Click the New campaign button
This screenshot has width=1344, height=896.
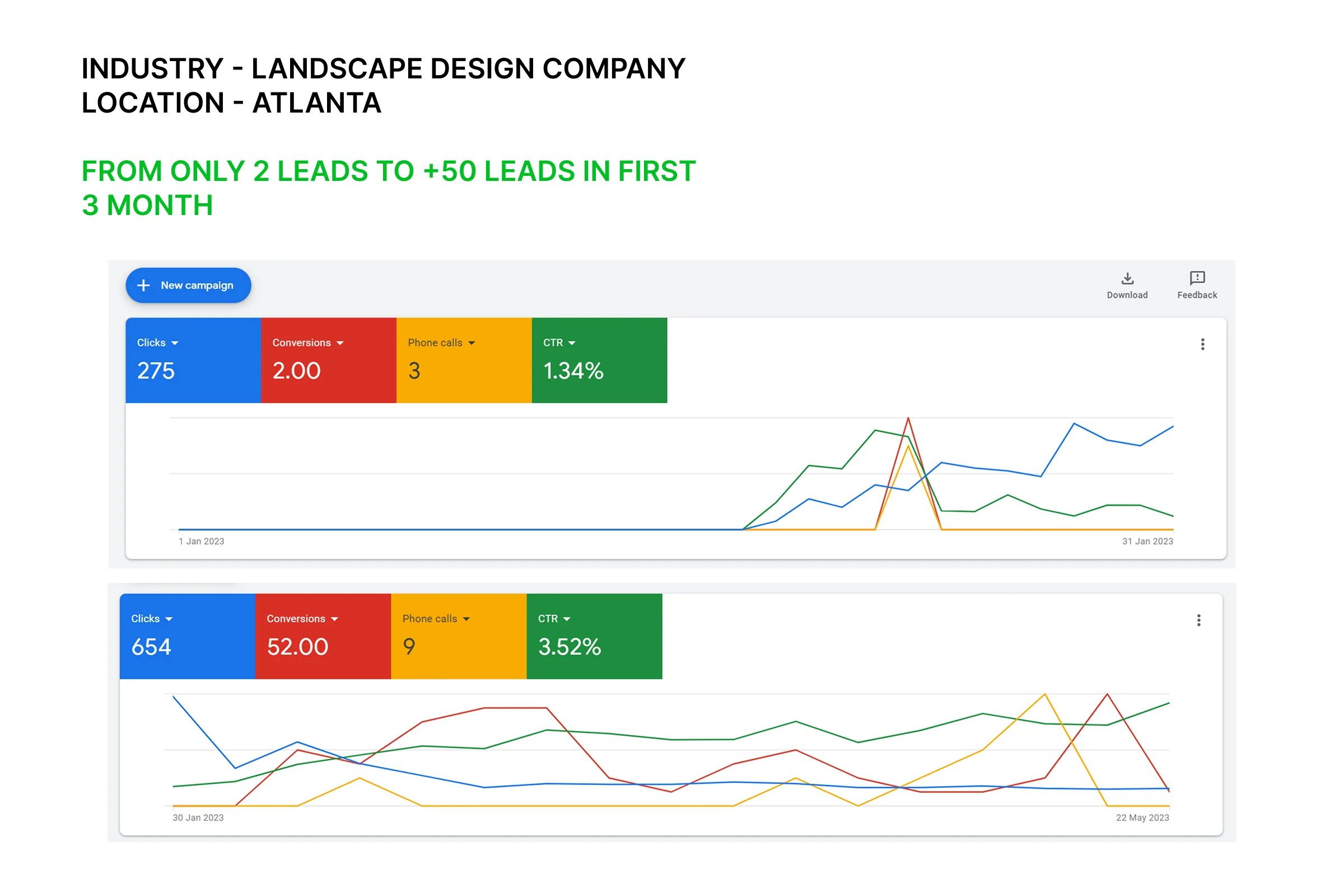tap(188, 285)
